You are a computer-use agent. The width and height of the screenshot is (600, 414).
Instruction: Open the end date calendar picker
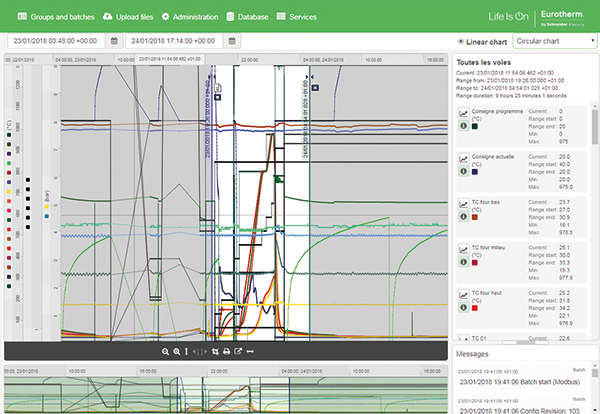(x=232, y=42)
